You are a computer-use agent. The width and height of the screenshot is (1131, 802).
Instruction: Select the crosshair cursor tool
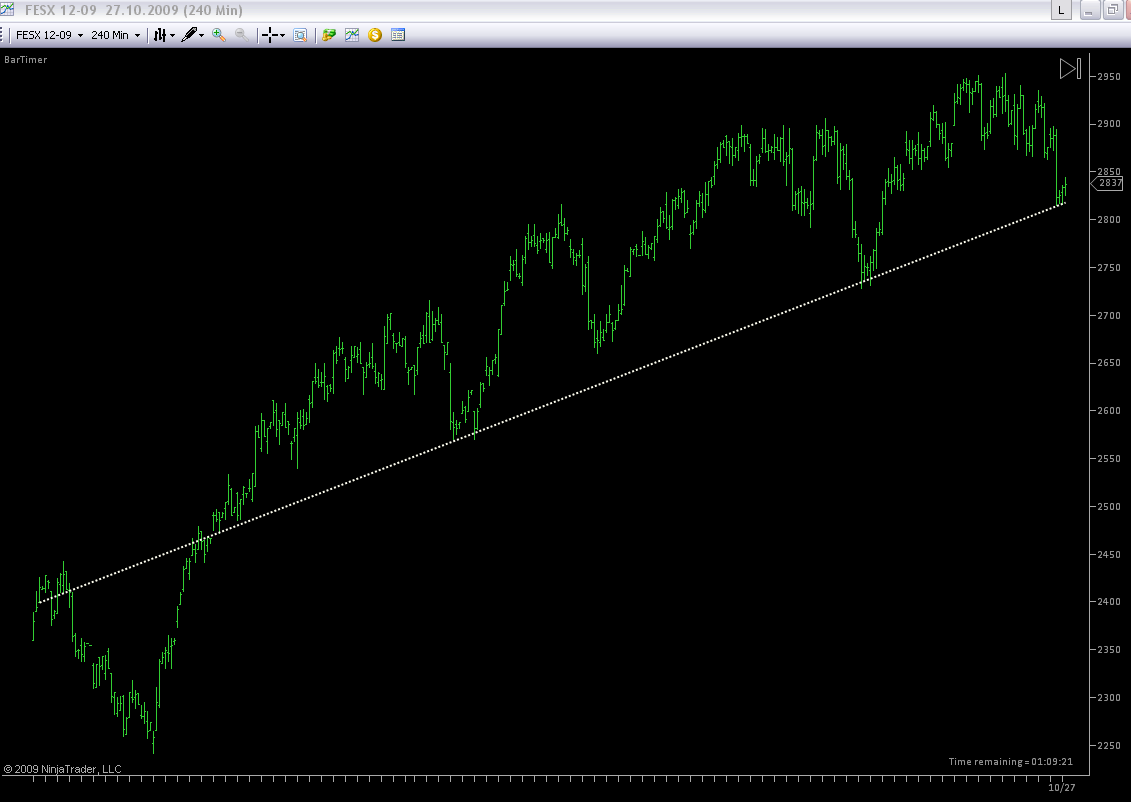[270, 35]
